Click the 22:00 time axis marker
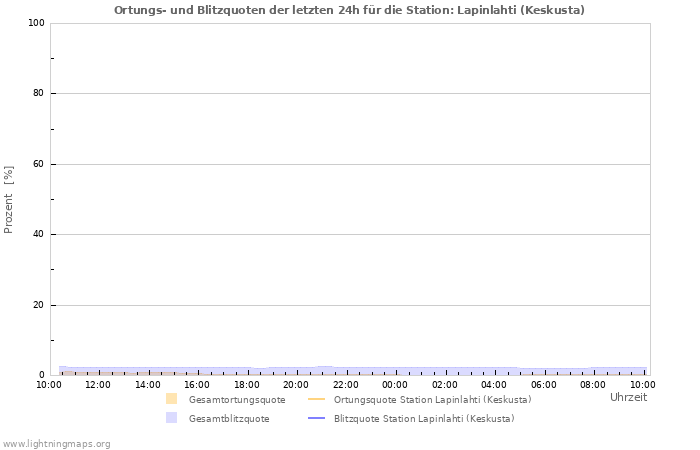This screenshot has width=700, height=450. pos(346,384)
